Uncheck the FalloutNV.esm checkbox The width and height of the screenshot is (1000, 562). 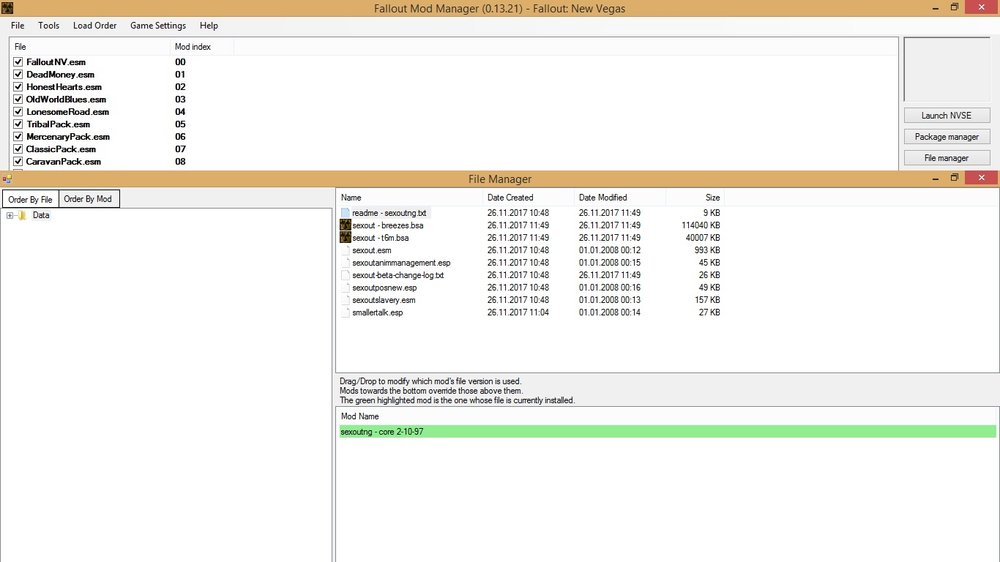point(18,62)
